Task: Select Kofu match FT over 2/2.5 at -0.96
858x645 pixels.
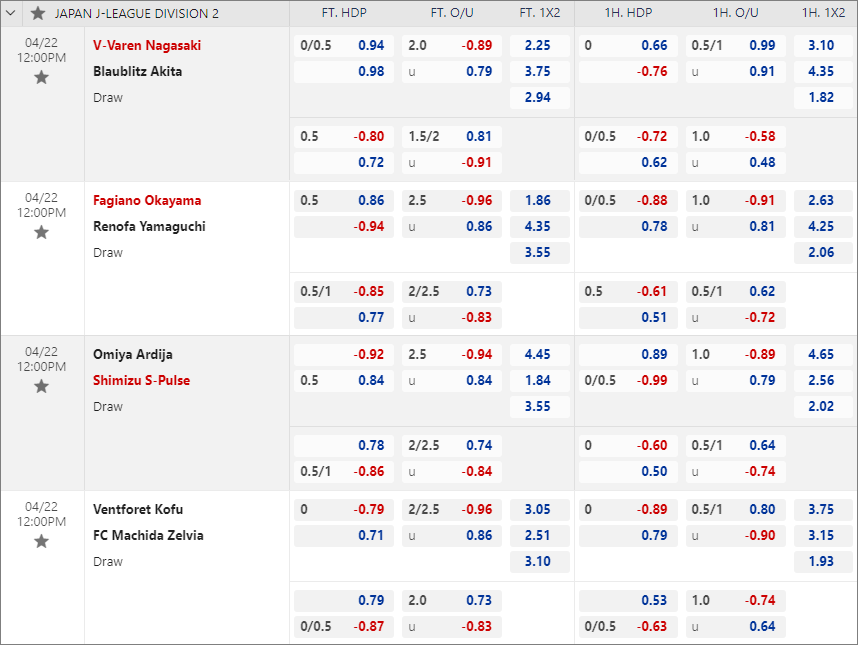Action: [452, 509]
